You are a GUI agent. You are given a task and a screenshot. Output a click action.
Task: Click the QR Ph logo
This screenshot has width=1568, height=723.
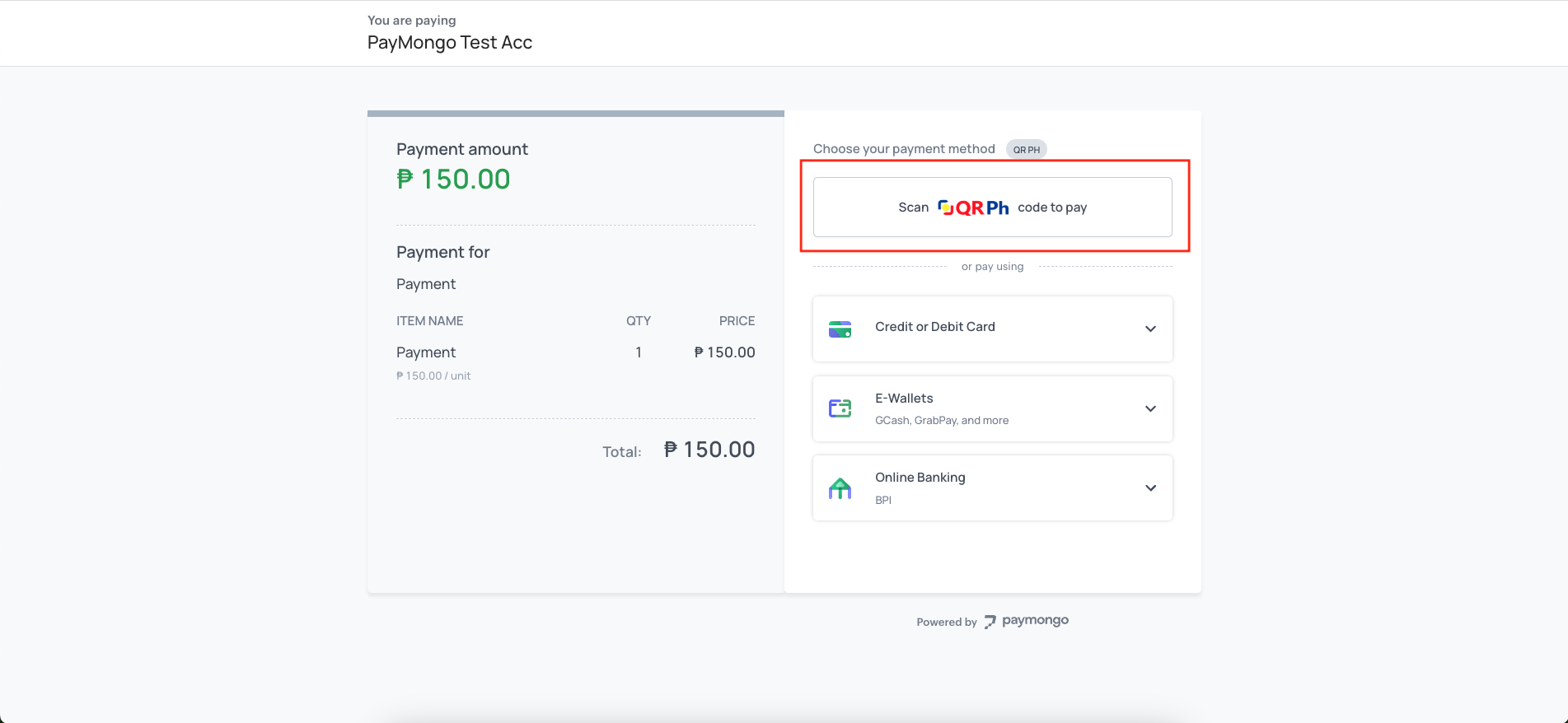[x=973, y=208]
